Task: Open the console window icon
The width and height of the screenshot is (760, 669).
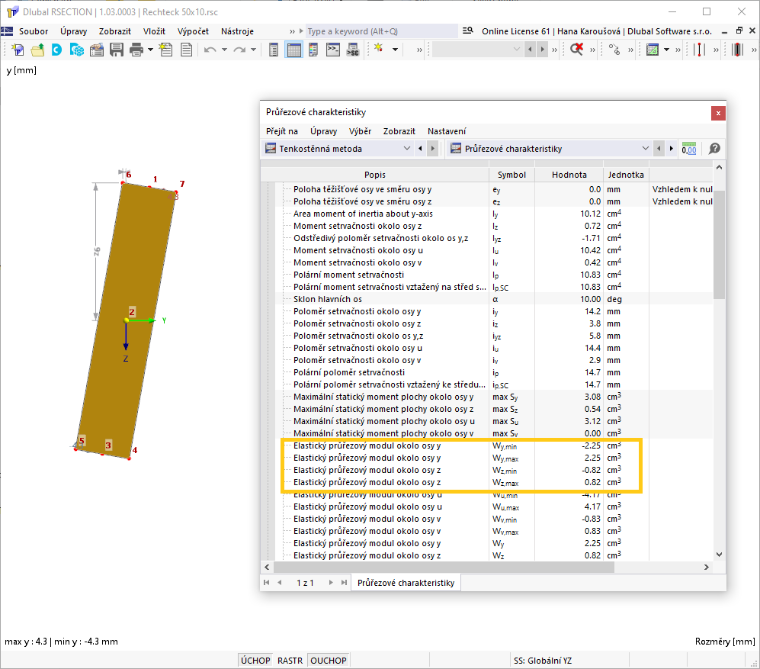Action: tap(333, 49)
